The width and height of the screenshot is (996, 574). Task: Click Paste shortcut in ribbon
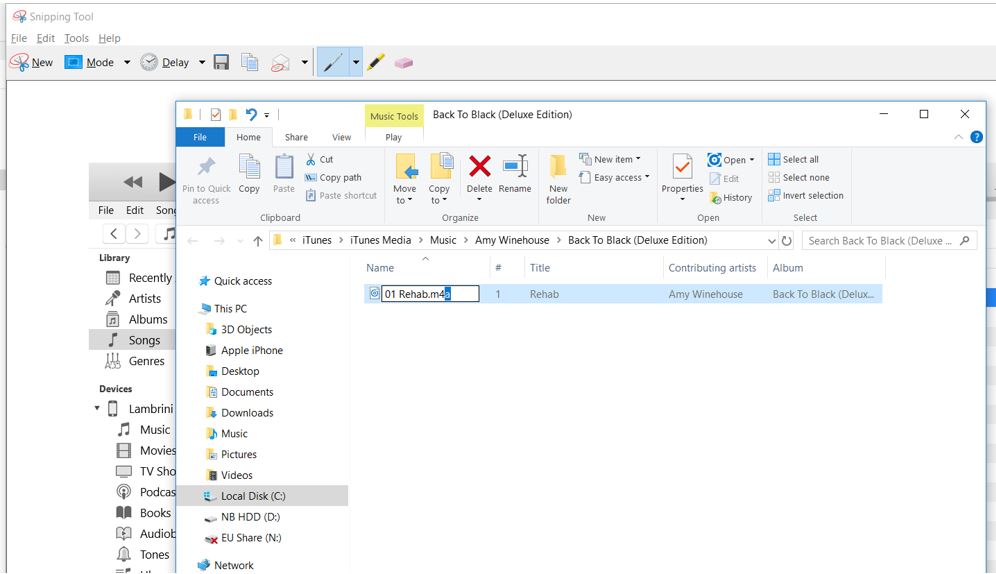tap(341, 196)
